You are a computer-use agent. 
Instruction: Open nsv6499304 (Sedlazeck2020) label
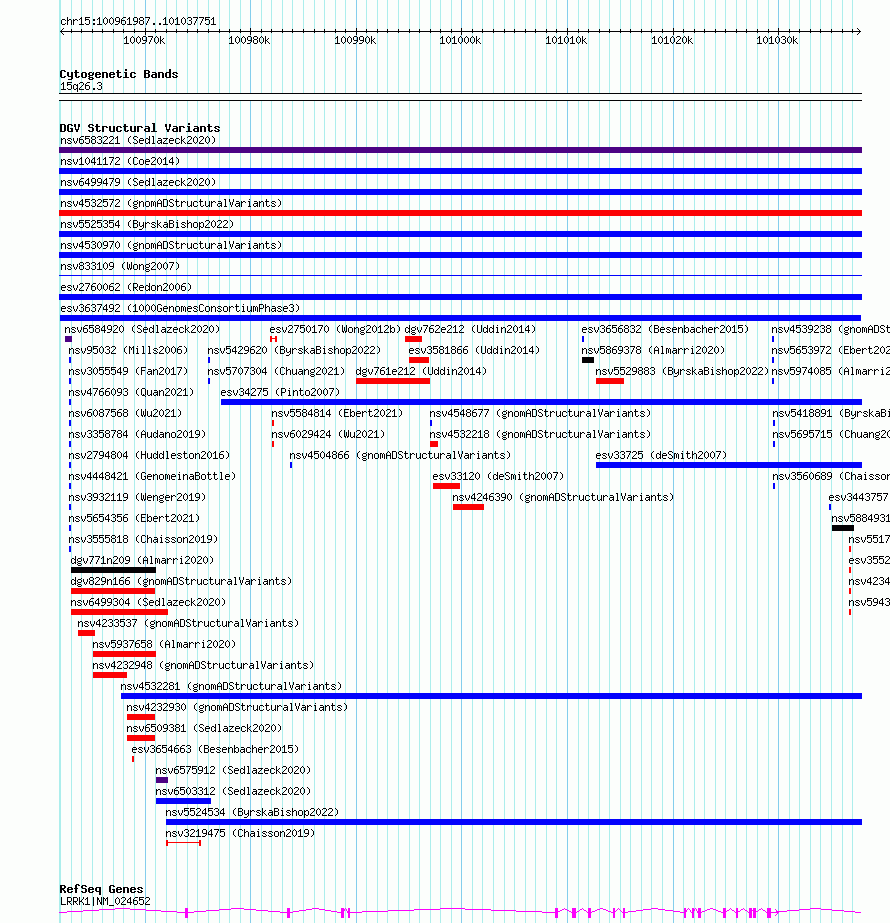(148, 603)
